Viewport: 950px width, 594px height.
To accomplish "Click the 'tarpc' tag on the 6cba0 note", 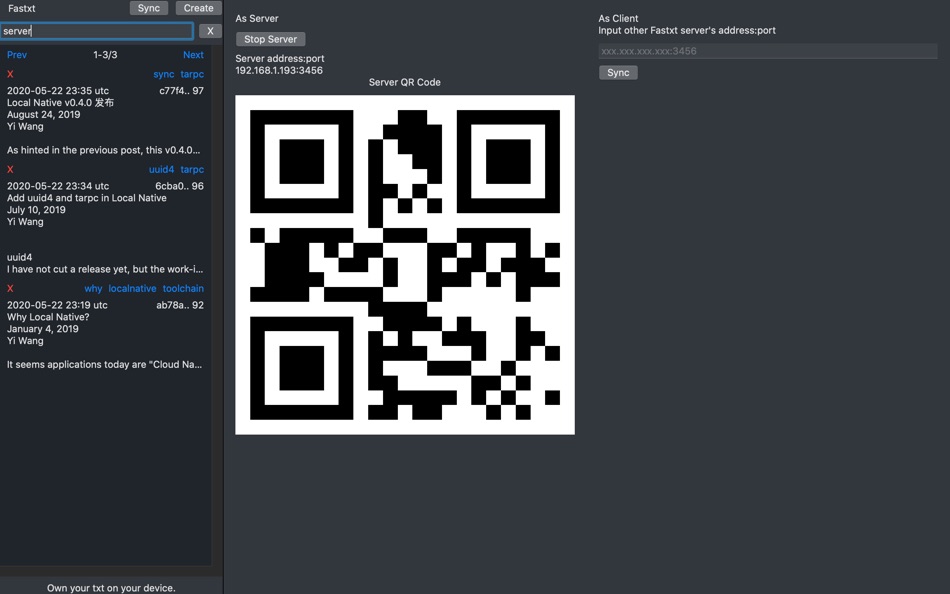I will coord(192,169).
